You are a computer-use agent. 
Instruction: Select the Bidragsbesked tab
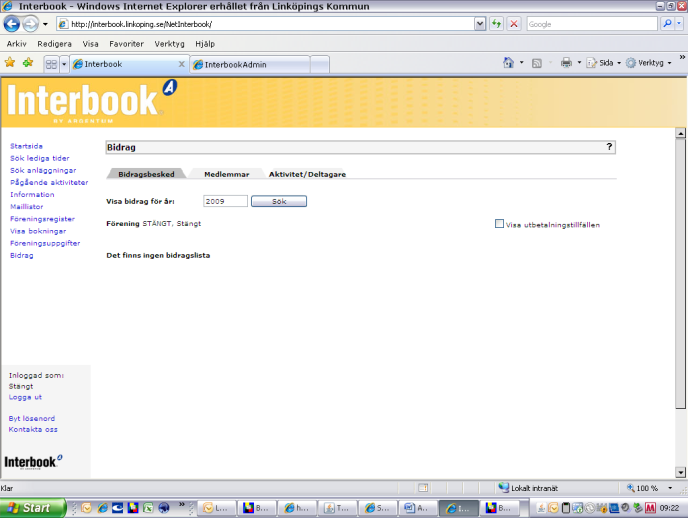(146, 174)
